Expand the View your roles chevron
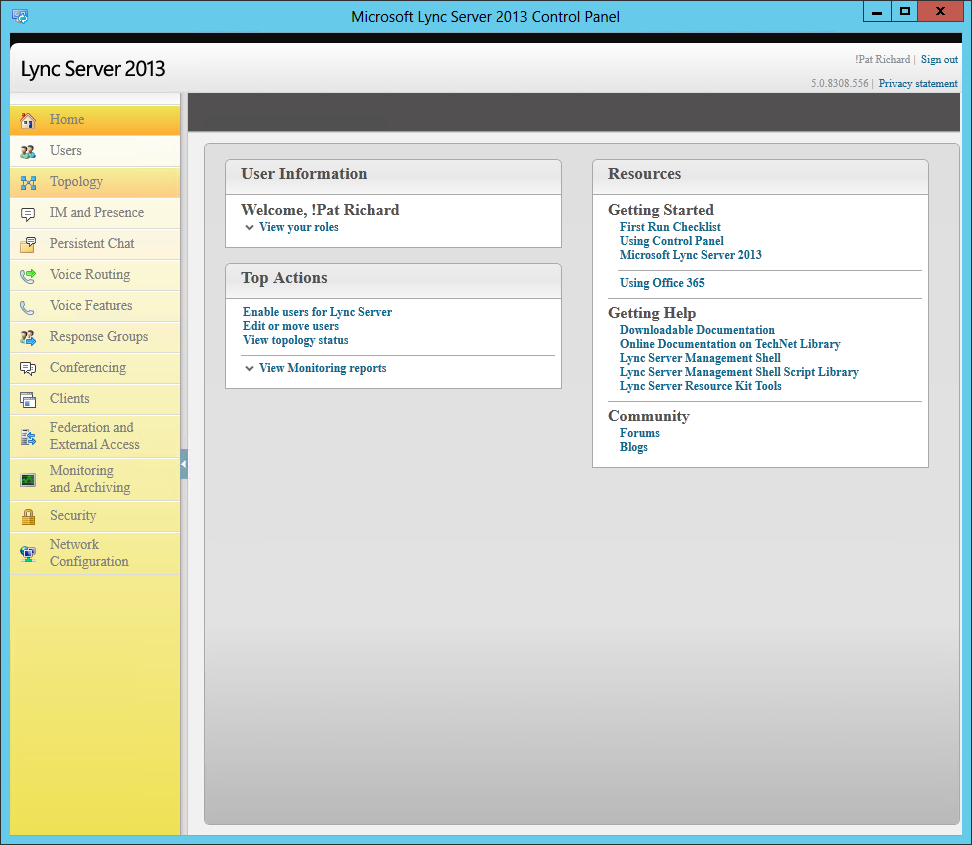The image size is (972, 845). (x=249, y=228)
